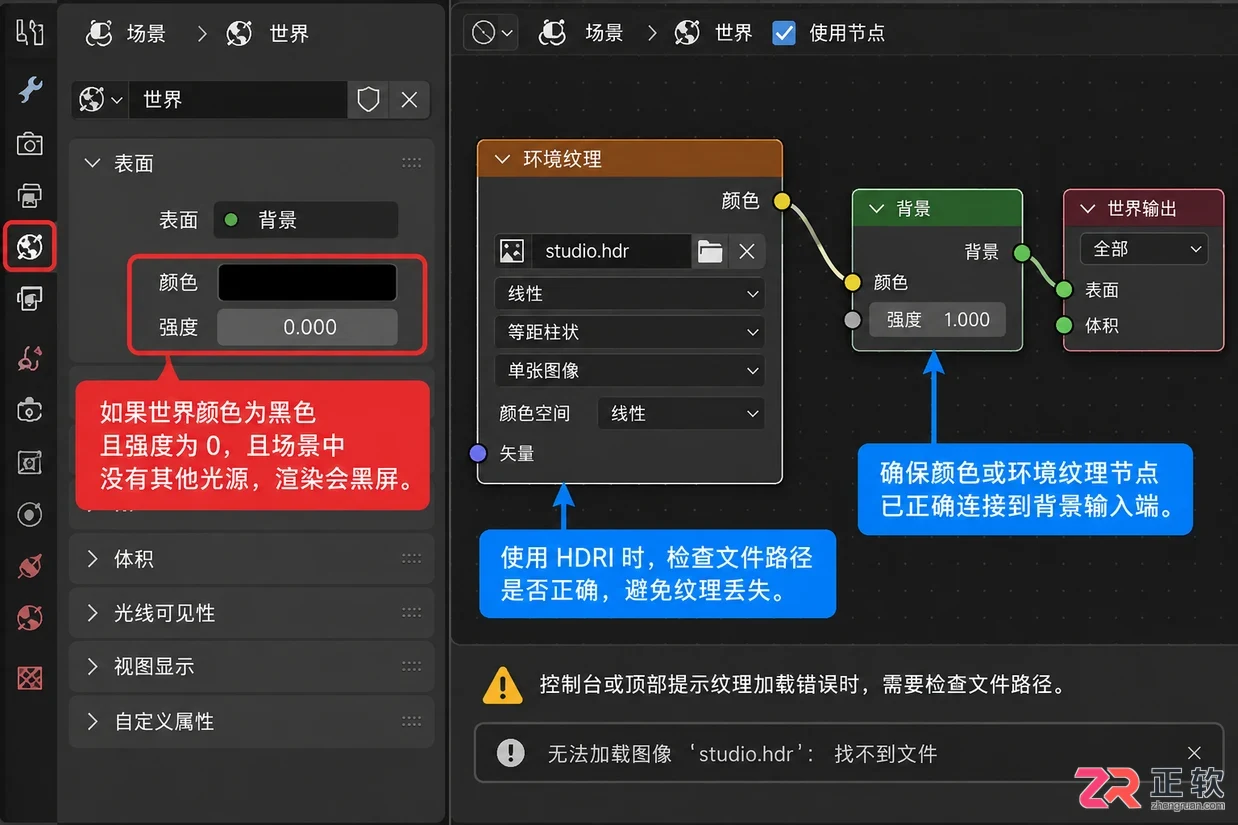This screenshot has width=1238, height=825.
Task: Click the studio.hdr image name field
Action: [609, 251]
